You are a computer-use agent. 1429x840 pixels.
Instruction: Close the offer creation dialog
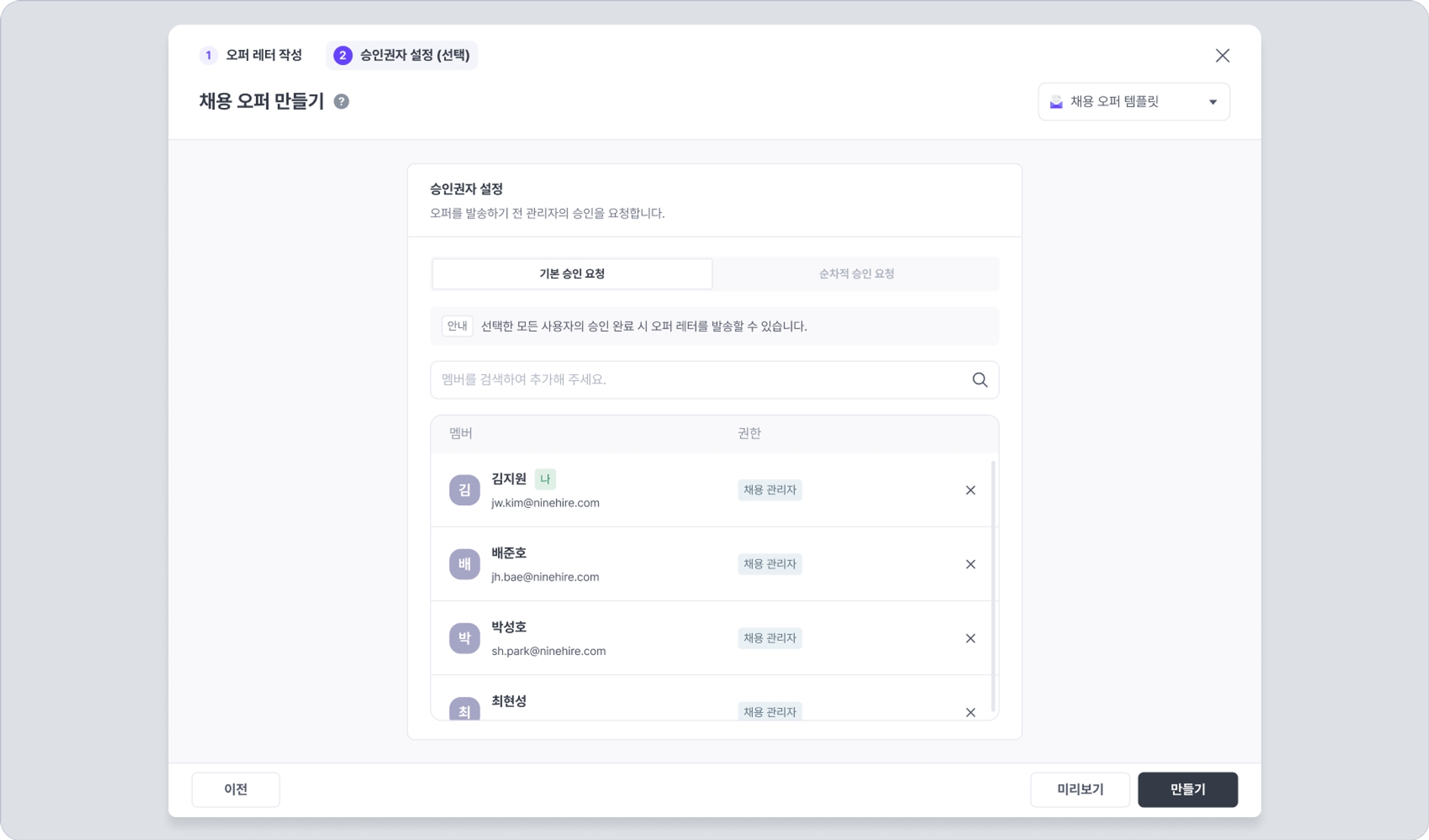[1223, 56]
